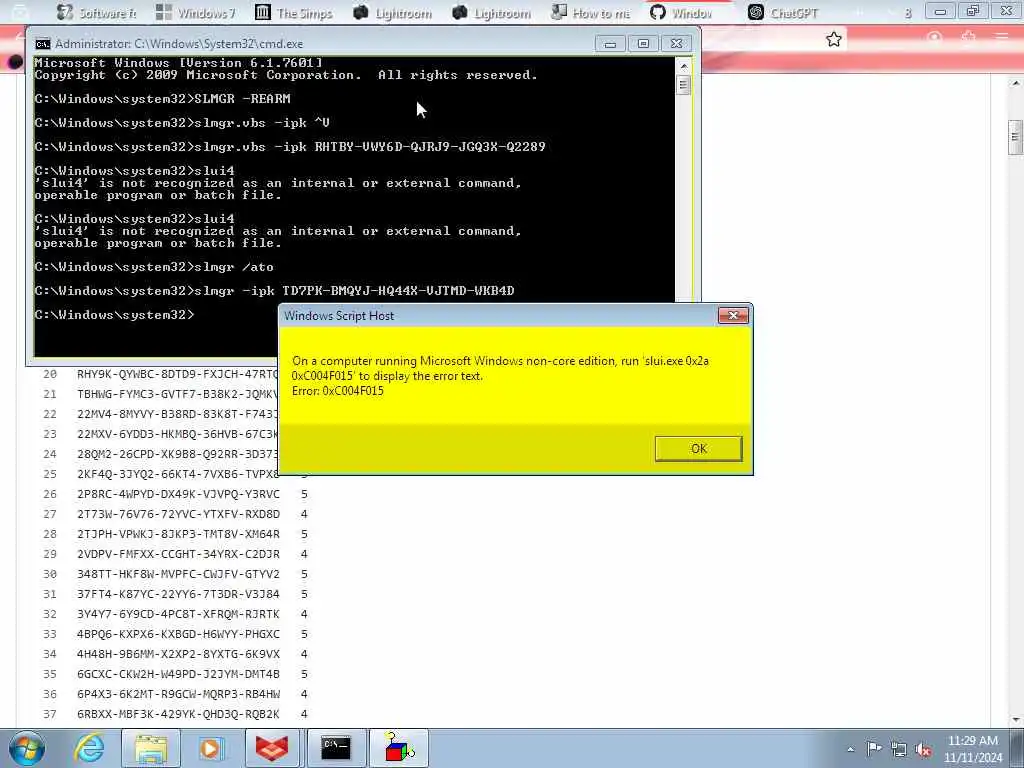Image resolution: width=1024 pixels, height=768 pixels.
Task: Select key 4H48H-9B6MM-X2XP2-8YXTG-6K9VX
Action: (178, 654)
